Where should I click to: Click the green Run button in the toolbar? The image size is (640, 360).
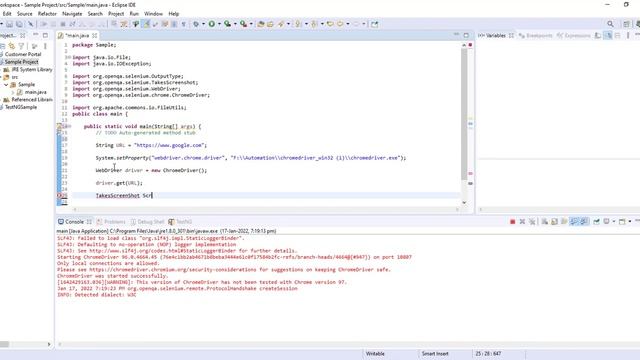tap(211, 24)
